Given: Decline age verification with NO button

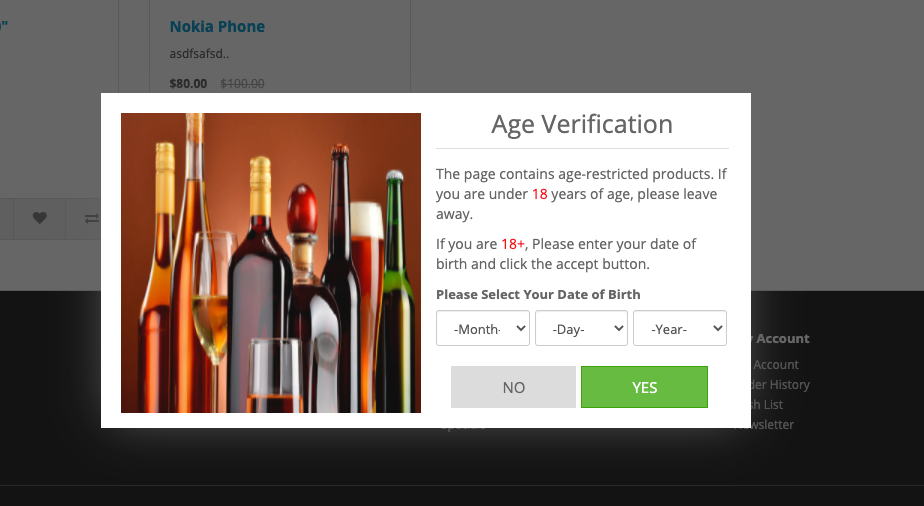Looking at the screenshot, I should (513, 387).
